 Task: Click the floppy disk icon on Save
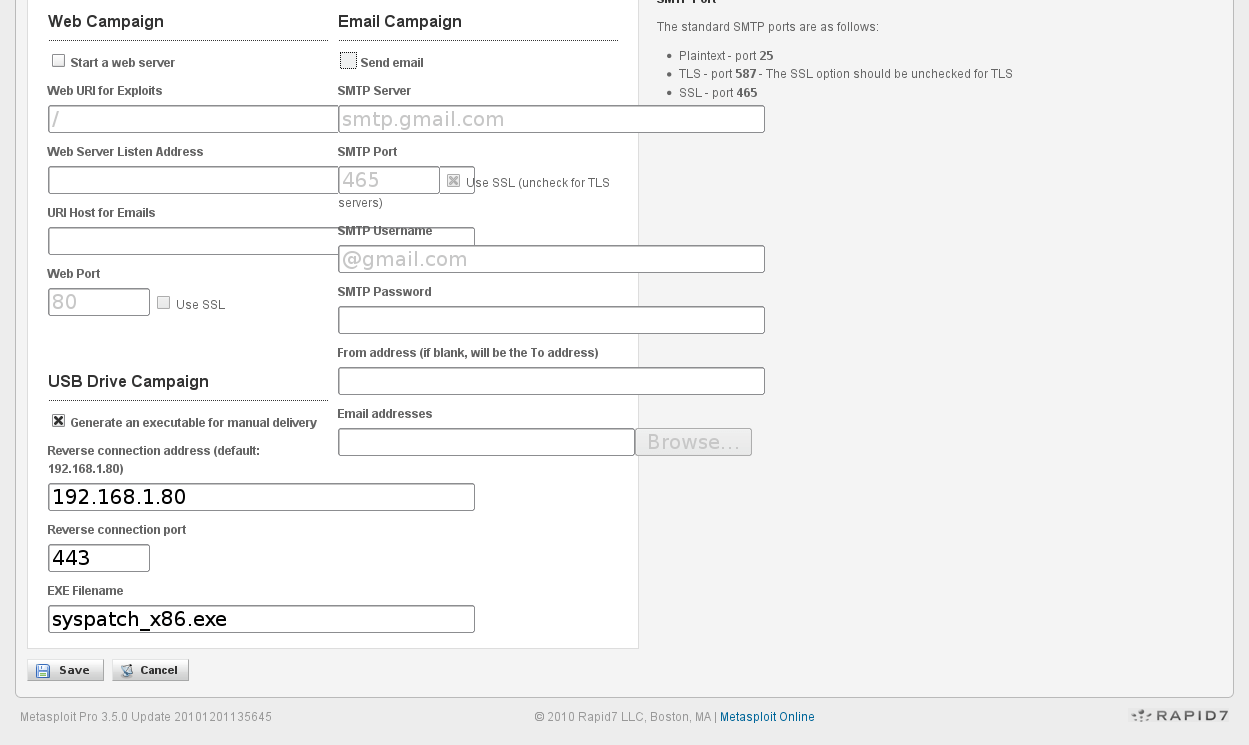click(x=41, y=670)
